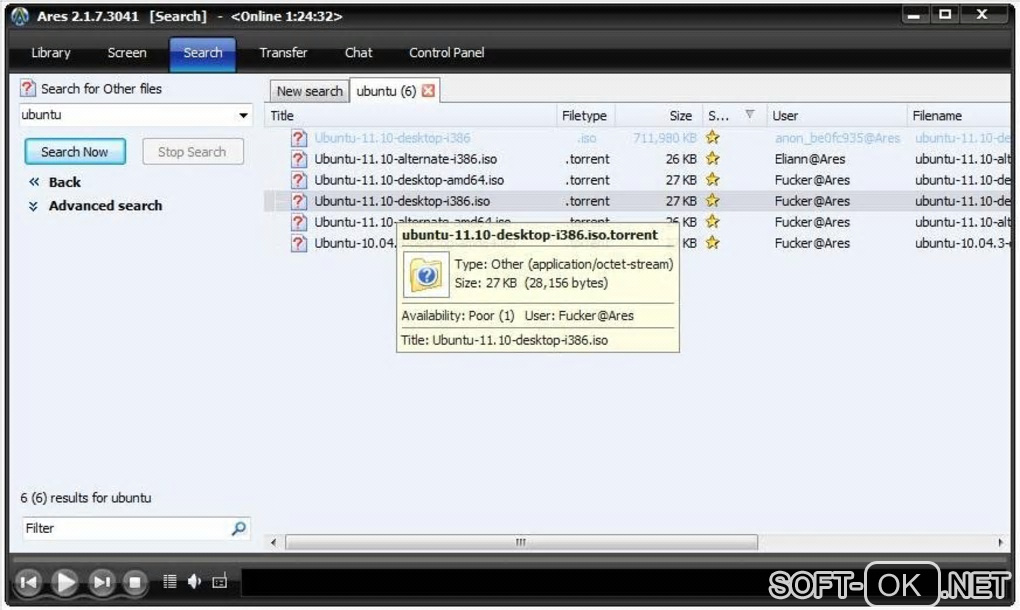
Task: Click star in Ubuntu-11.10-desktop-amd64.iso row
Action: 713,179
